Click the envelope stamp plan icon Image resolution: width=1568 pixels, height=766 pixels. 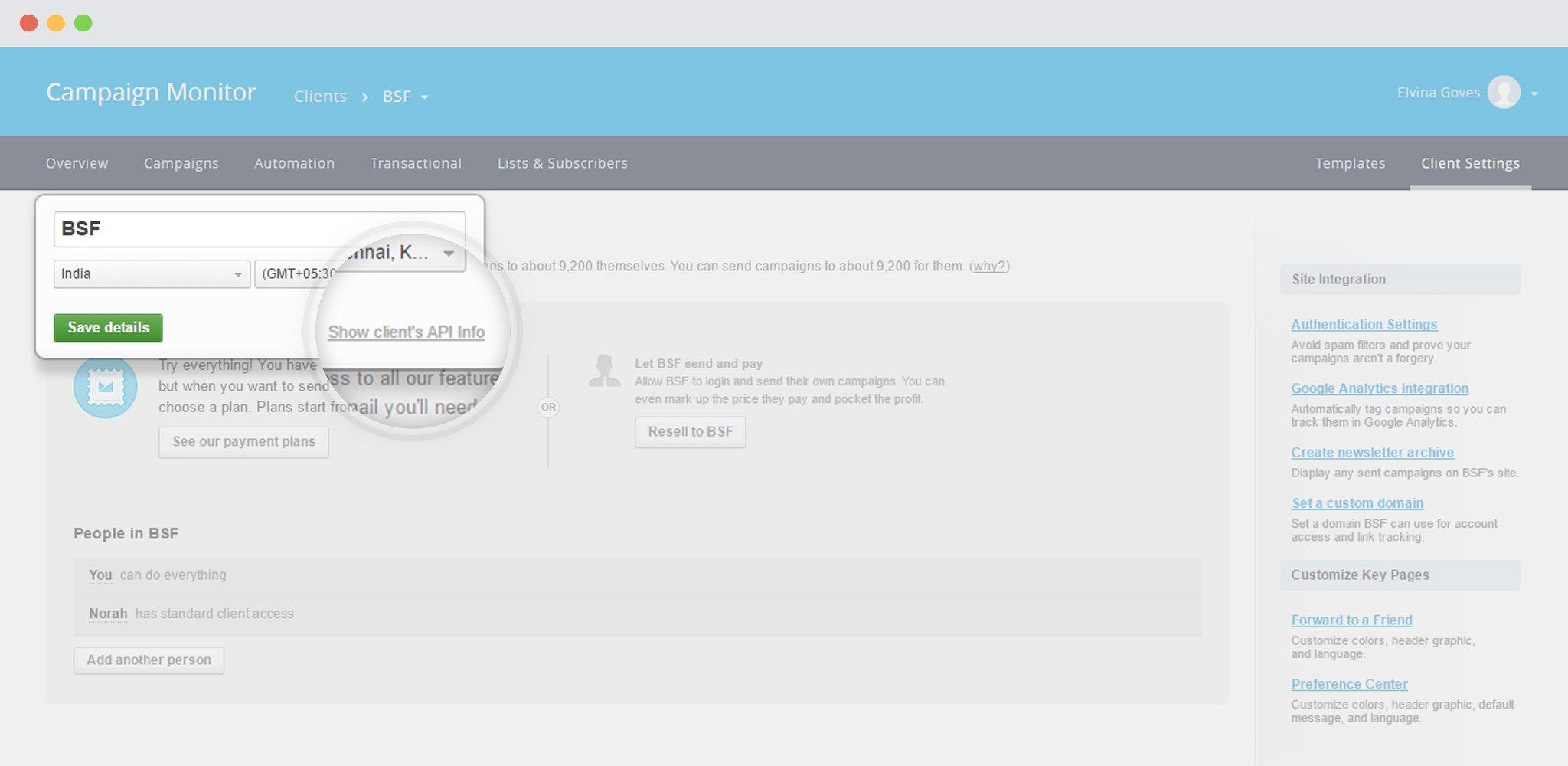pos(106,386)
